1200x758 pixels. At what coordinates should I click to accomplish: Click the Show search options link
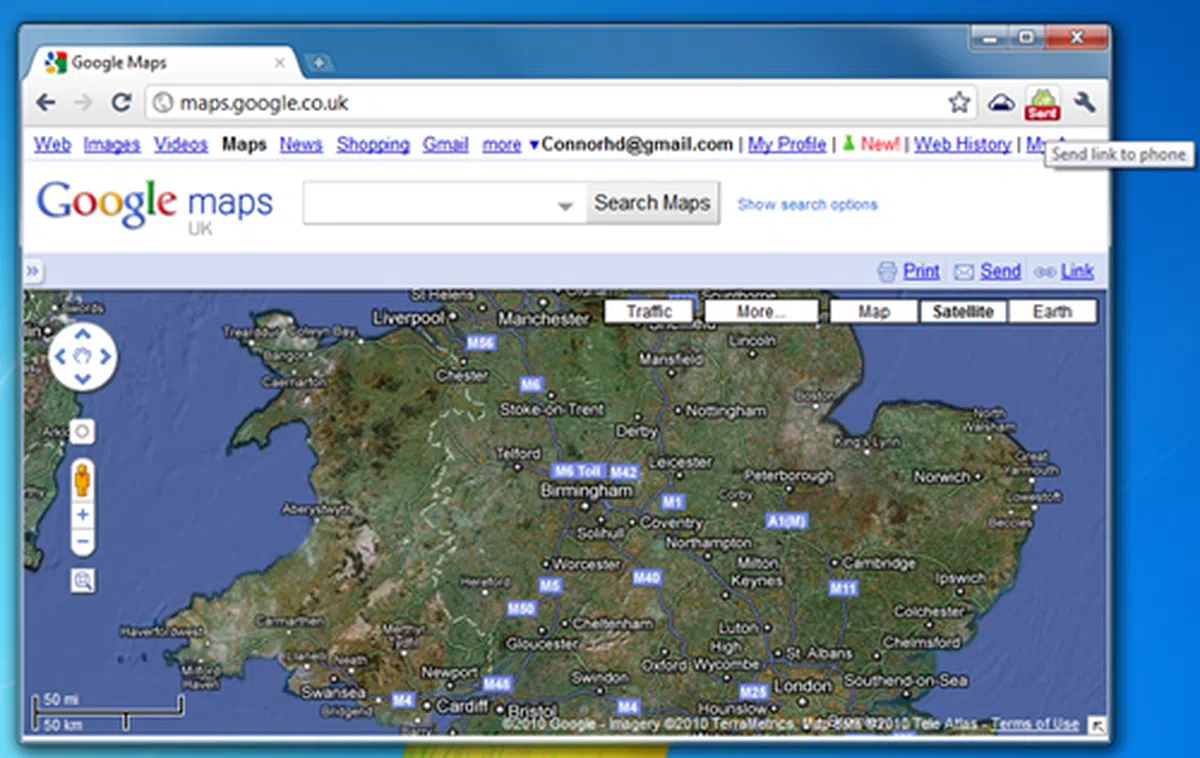(807, 205)
